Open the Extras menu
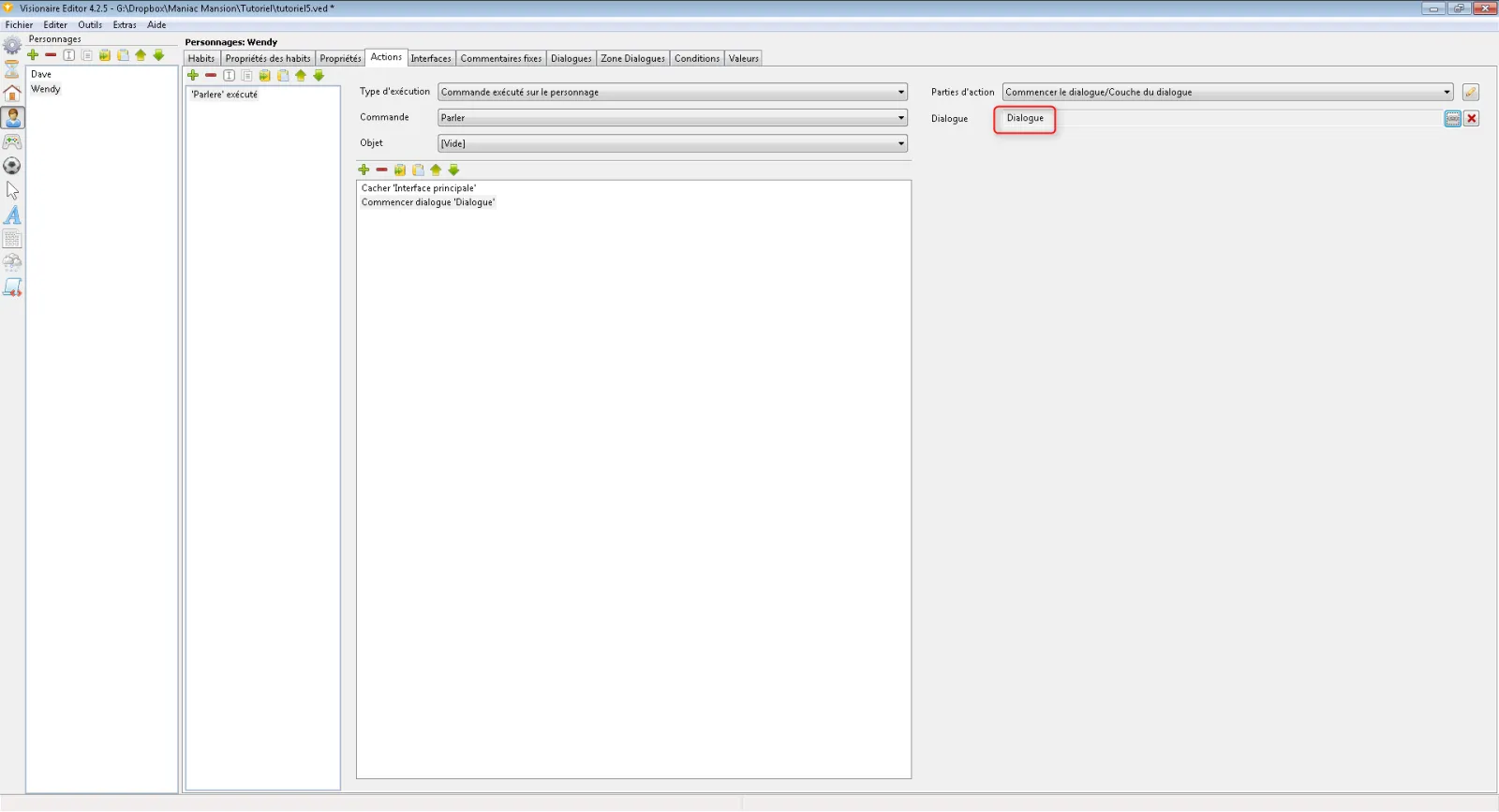This screenshot has width=1499, height=812. coord(125,25)
